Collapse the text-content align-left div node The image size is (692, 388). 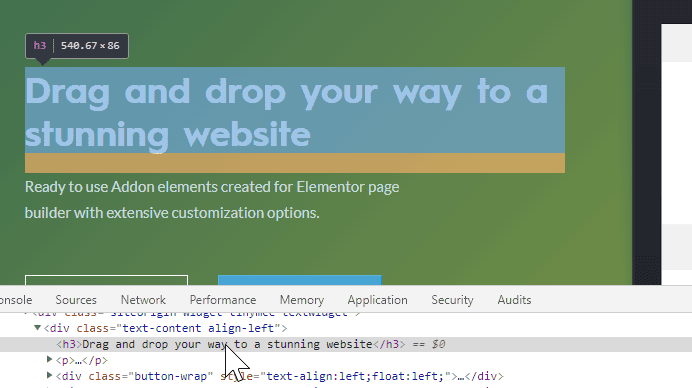[x=38, y=328]
